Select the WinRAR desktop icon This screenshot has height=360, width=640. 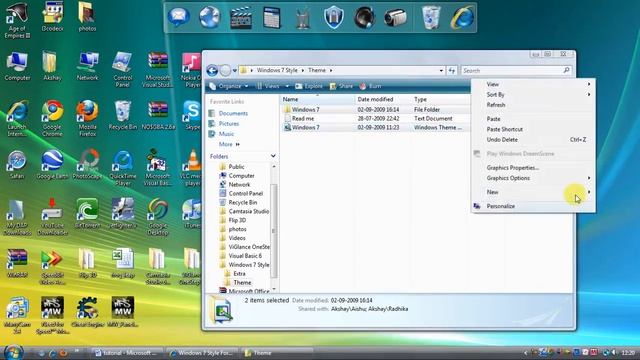click(x=17, y=263)
